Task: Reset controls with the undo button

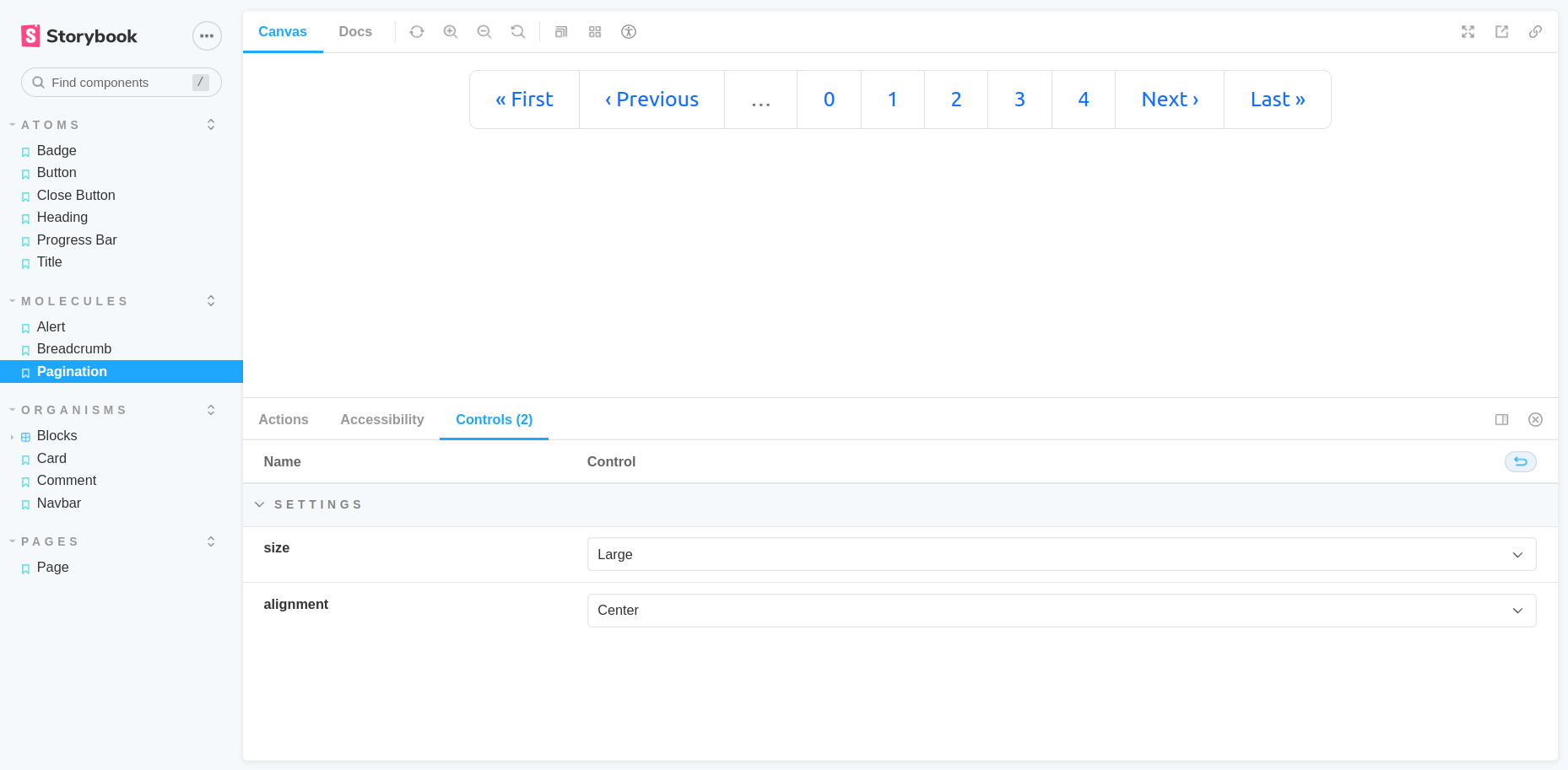Action: pos(1521,462)
